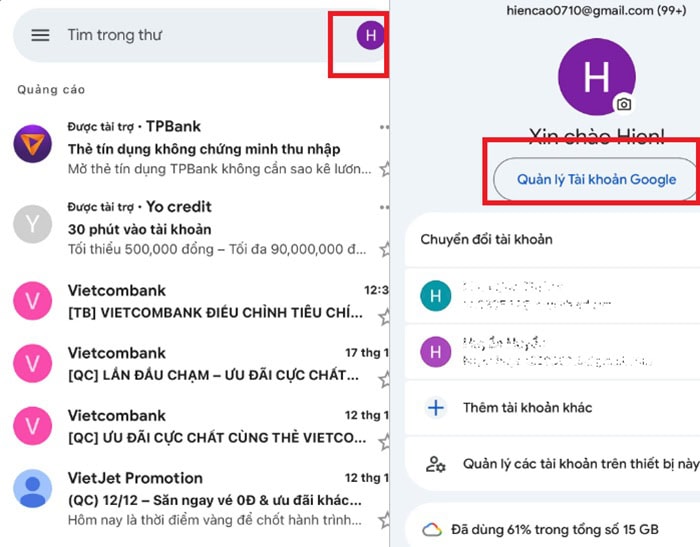Star the Yo credit sponsored message
This screenshot has height=547, width=700.
pos(384,249)
